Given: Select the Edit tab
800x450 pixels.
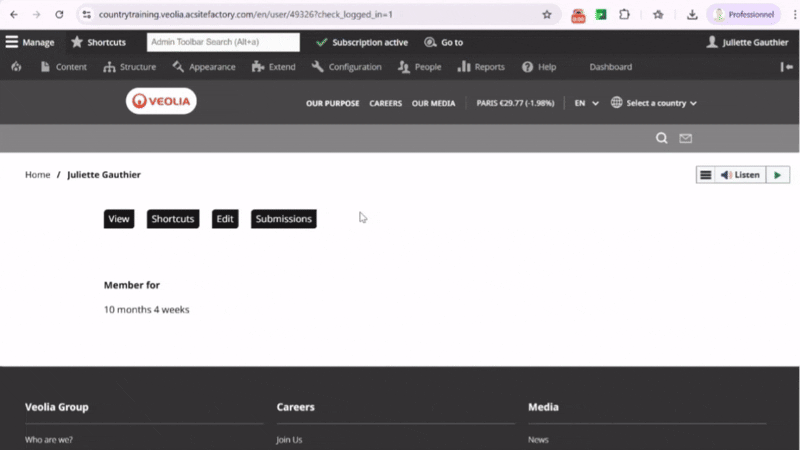Looking at the screenshot, I should pyautogui.click(x=225, y=219).
